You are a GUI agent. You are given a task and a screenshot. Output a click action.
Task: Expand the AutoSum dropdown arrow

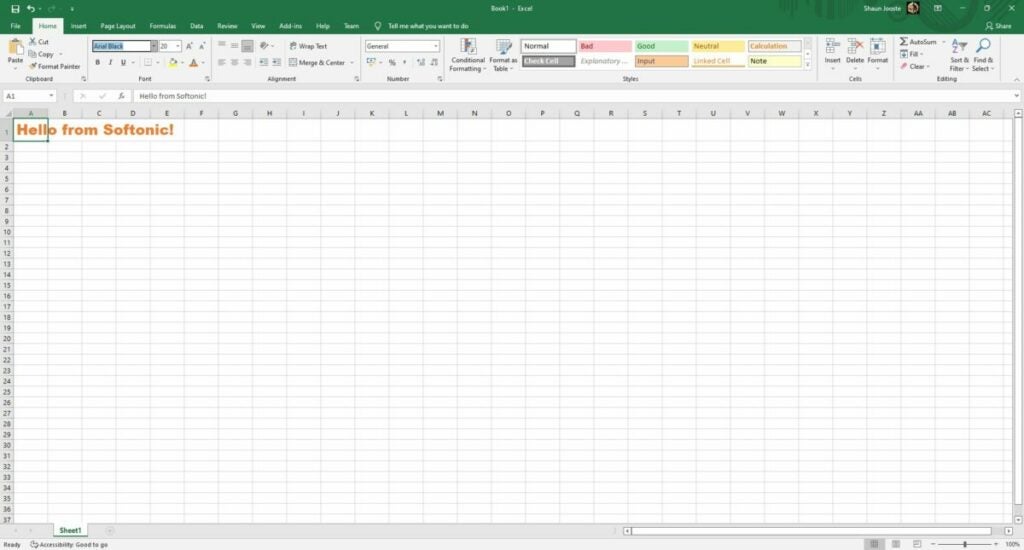point(944,41)
